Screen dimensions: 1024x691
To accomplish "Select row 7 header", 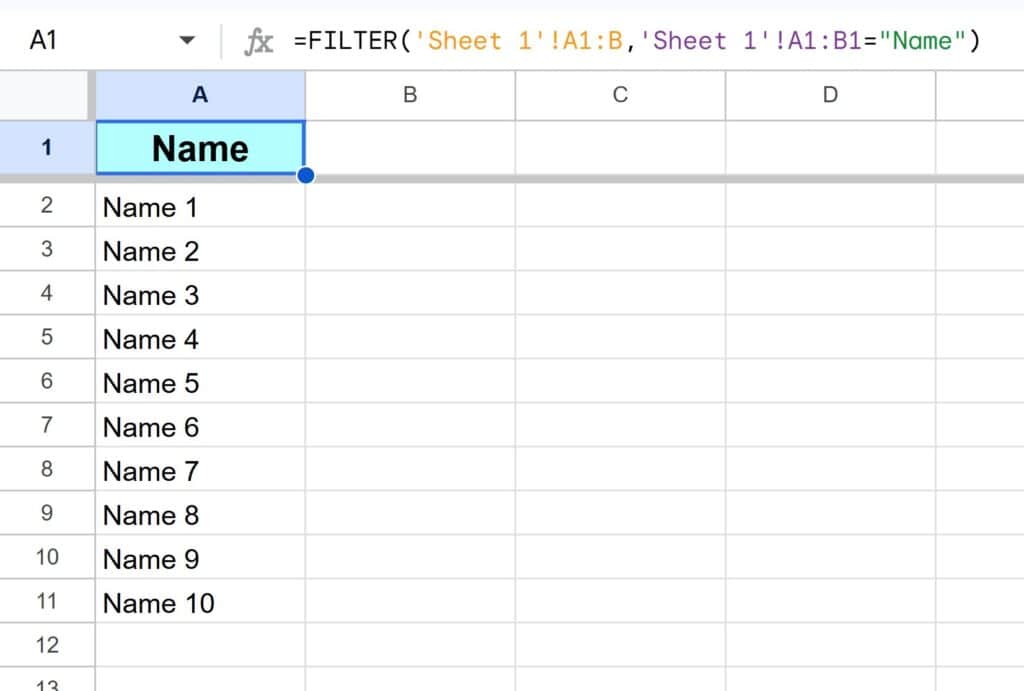I will point(47,425).
